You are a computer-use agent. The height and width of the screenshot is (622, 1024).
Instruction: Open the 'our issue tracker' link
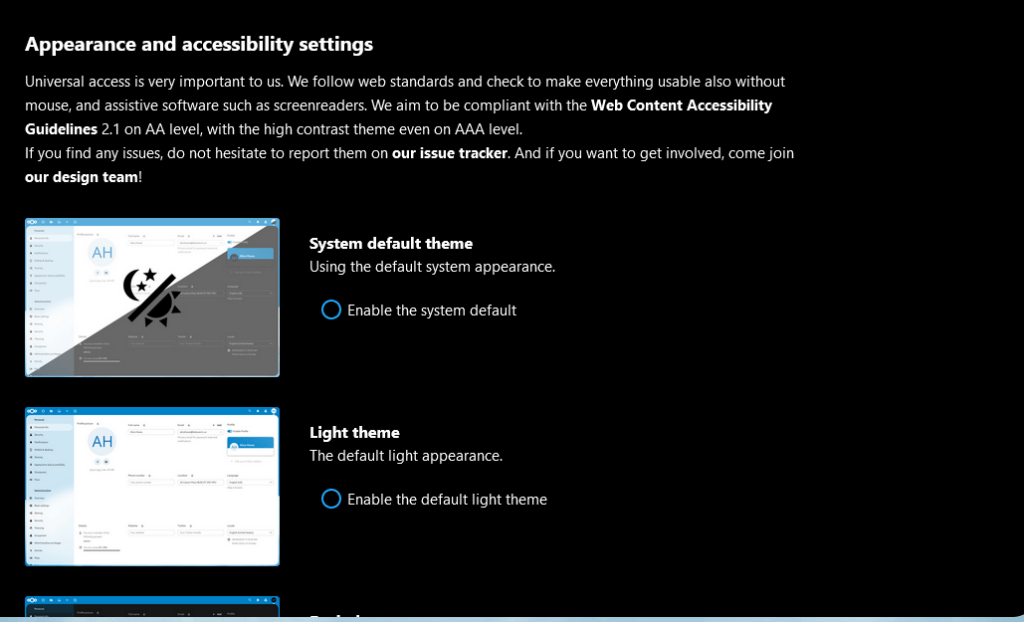click(450, 153)
